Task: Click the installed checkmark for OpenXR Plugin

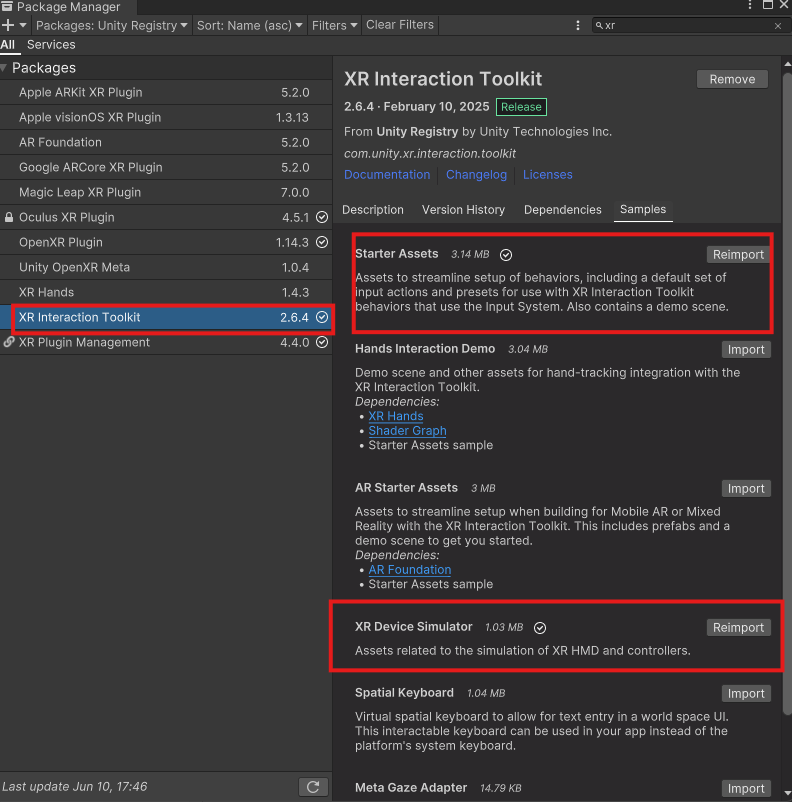Action: (x=322, y=242)
